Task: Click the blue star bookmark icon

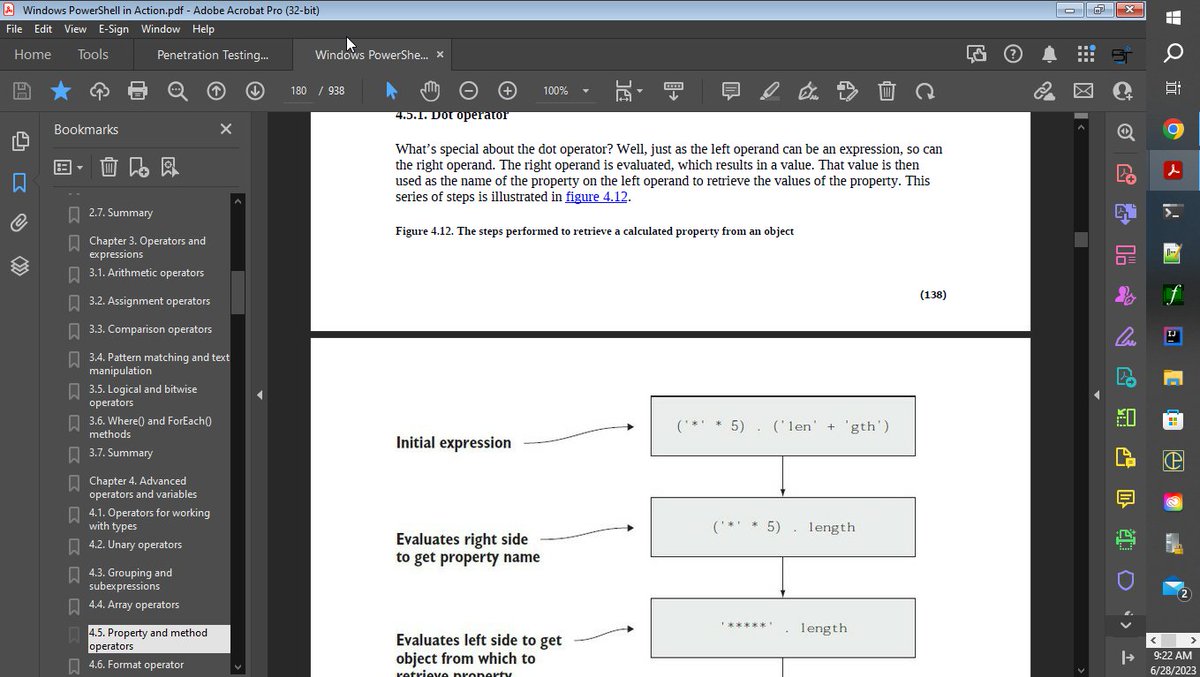Action: coord(61,91)
